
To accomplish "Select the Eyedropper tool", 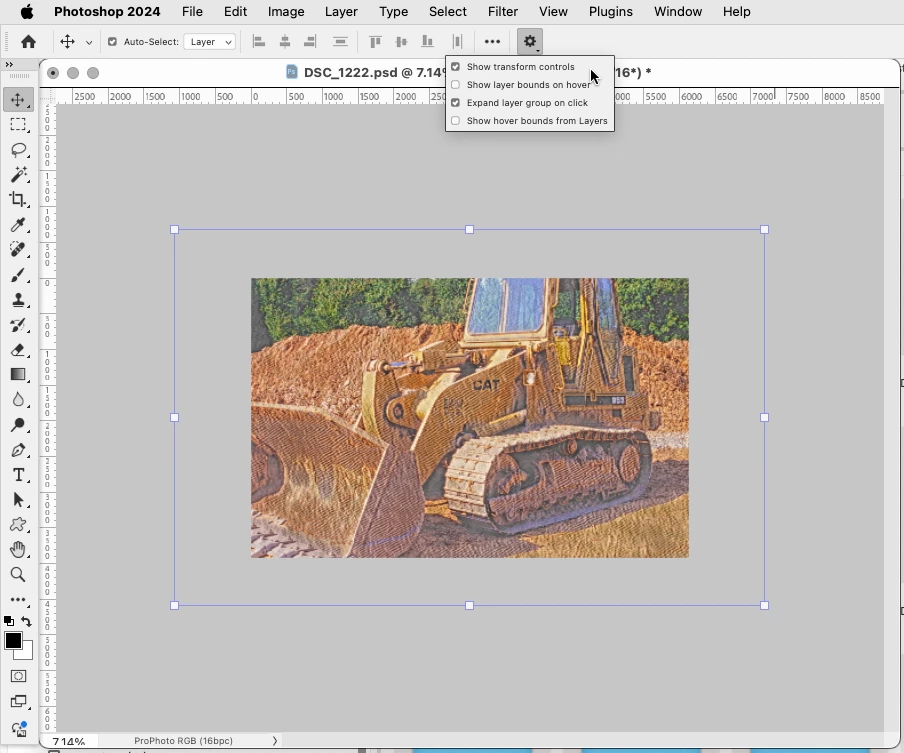I will pos(18,224).
